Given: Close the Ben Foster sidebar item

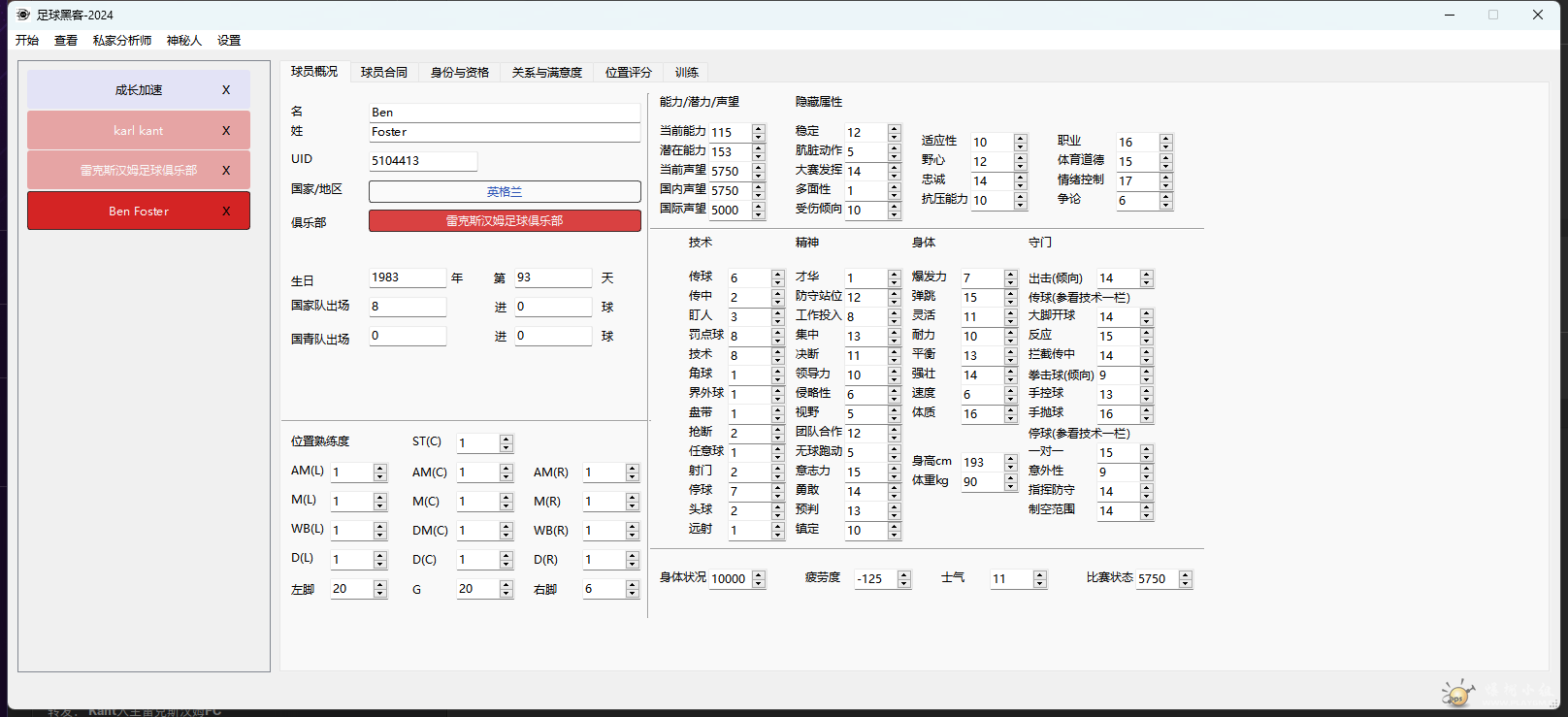Looking at the screenshot, I should point(226,212).
